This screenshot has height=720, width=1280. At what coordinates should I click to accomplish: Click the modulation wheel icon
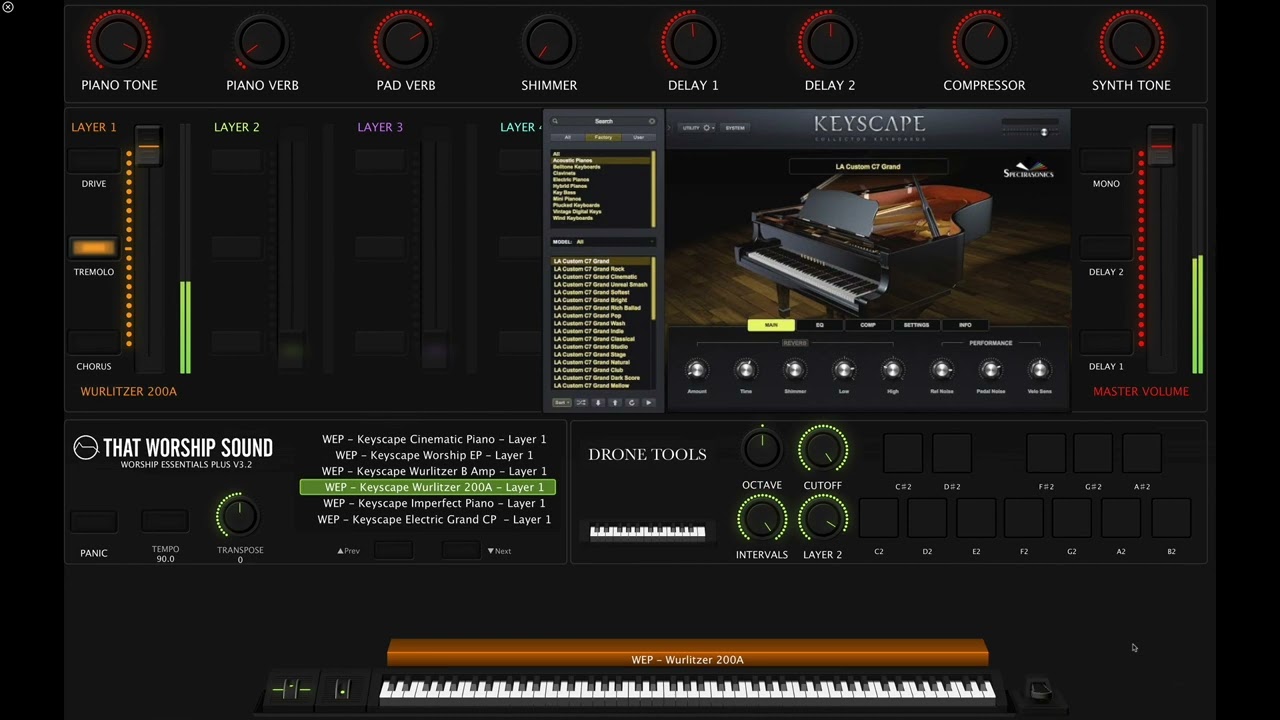click(x=343, y=689)
